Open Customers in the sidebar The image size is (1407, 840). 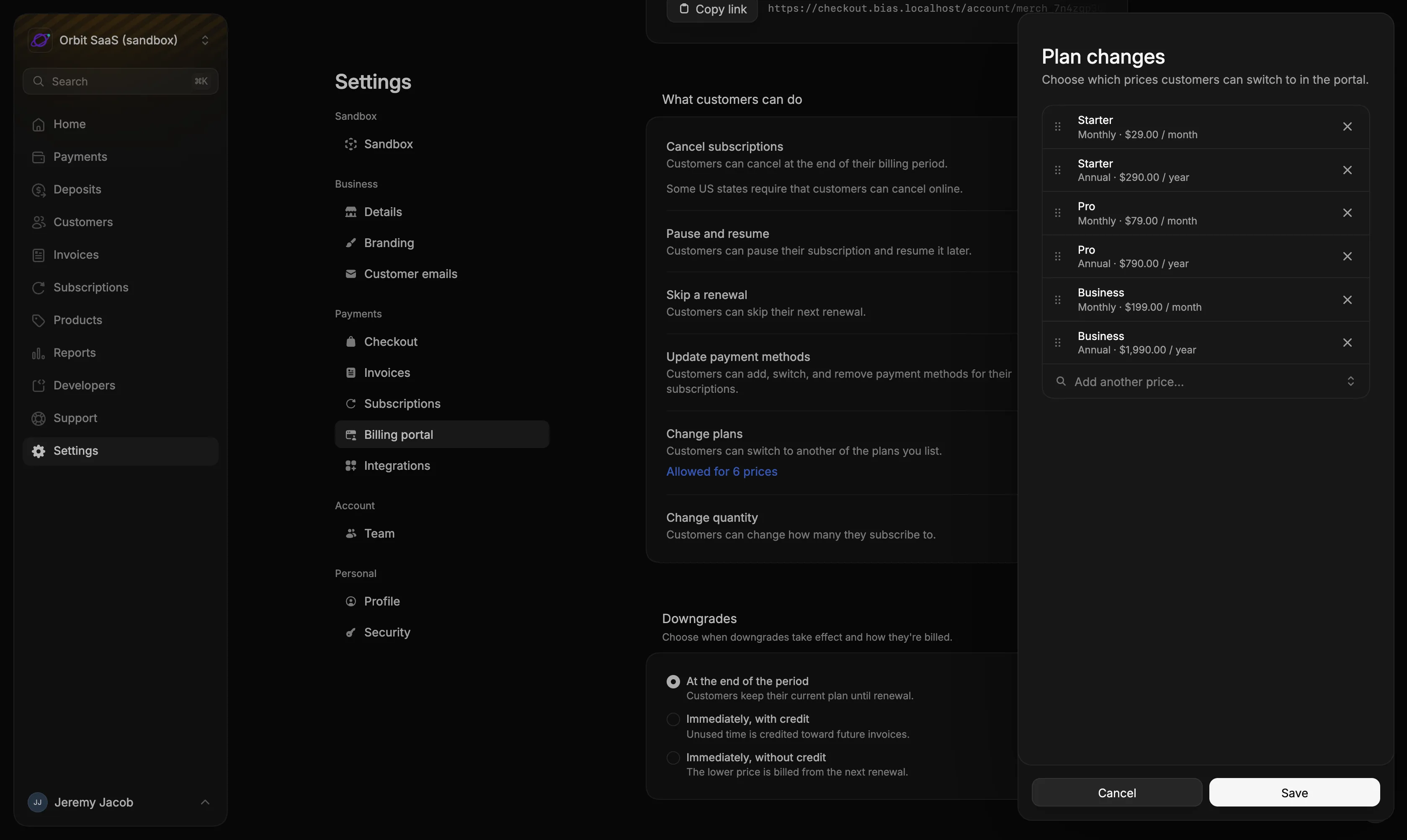[120, 222]
